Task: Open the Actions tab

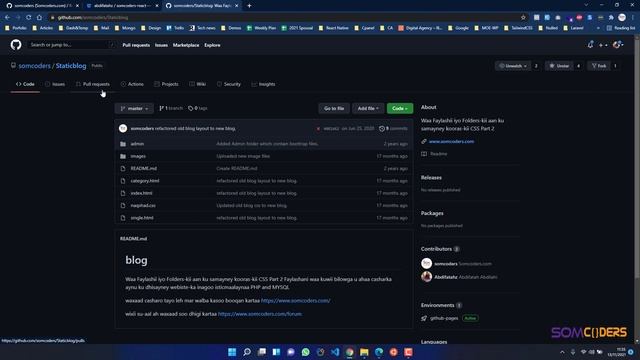Action: pyautogui.click(x=132, y=84)
